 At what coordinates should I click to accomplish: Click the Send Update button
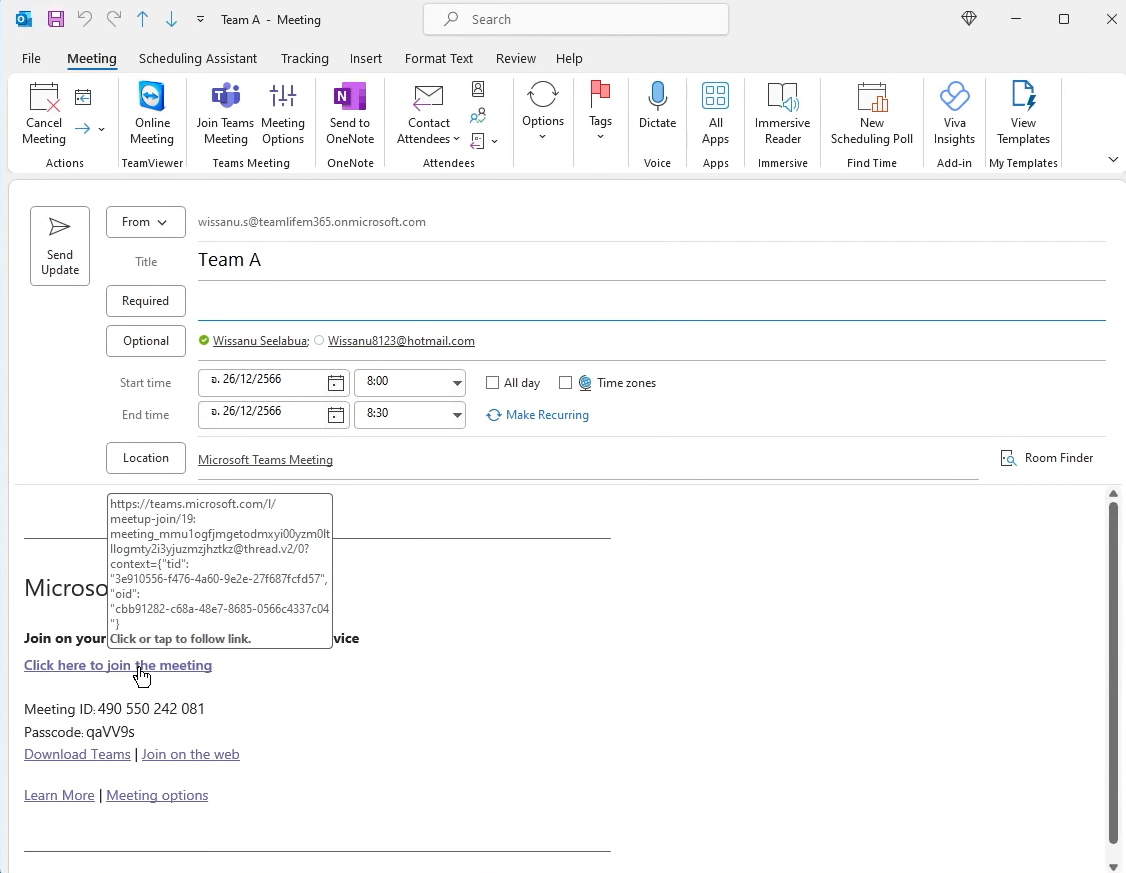[60, 246]
